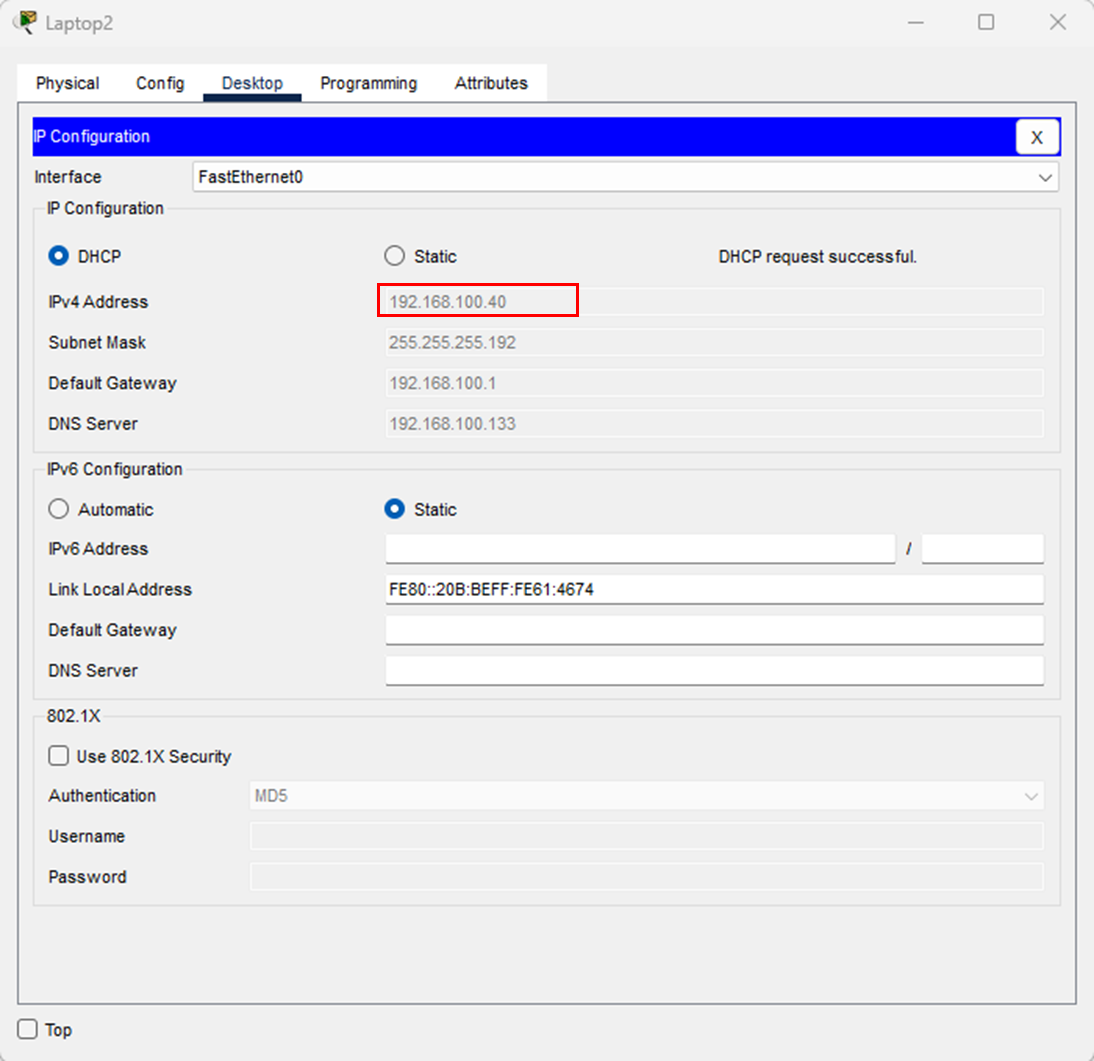Close the IP Configuration panel with X
Screen dimensions: 1094x1061
point(1037,137)
